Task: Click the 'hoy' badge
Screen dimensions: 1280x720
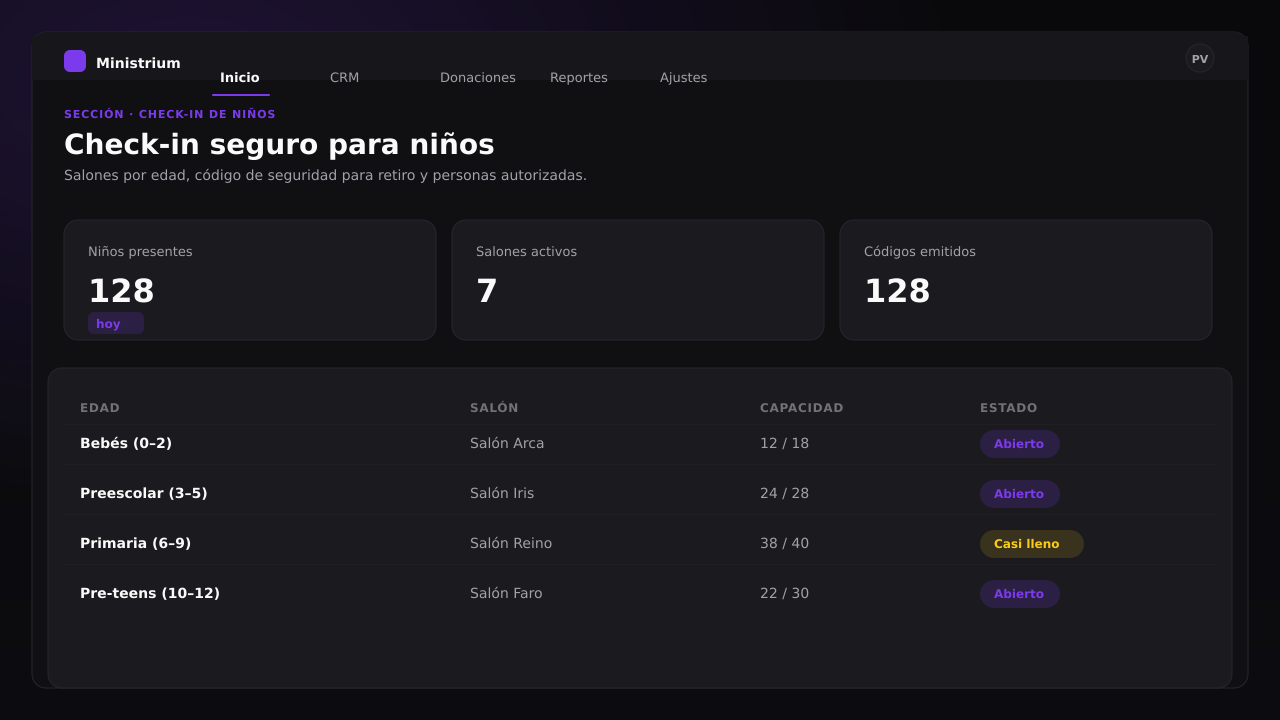Action: (x=116, y=323)
